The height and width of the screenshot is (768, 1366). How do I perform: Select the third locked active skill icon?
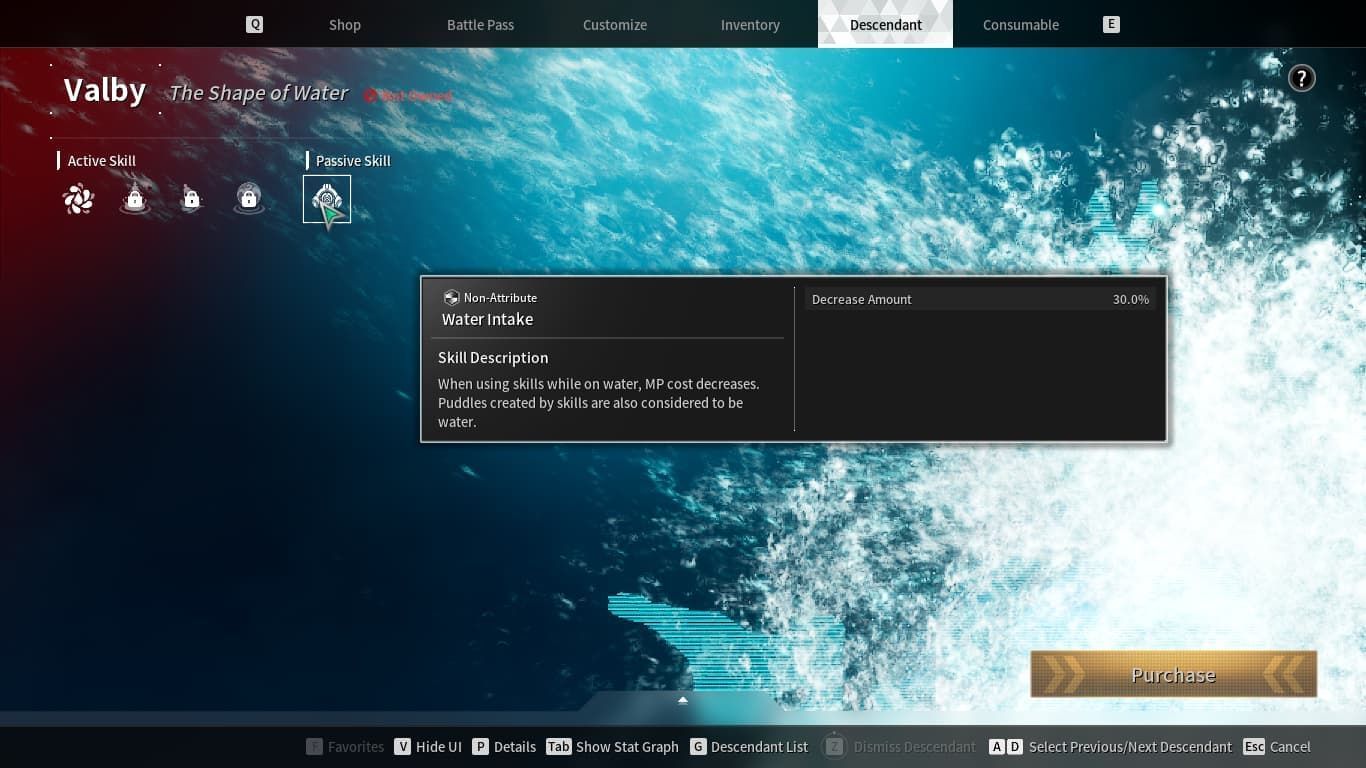point(191,199)
